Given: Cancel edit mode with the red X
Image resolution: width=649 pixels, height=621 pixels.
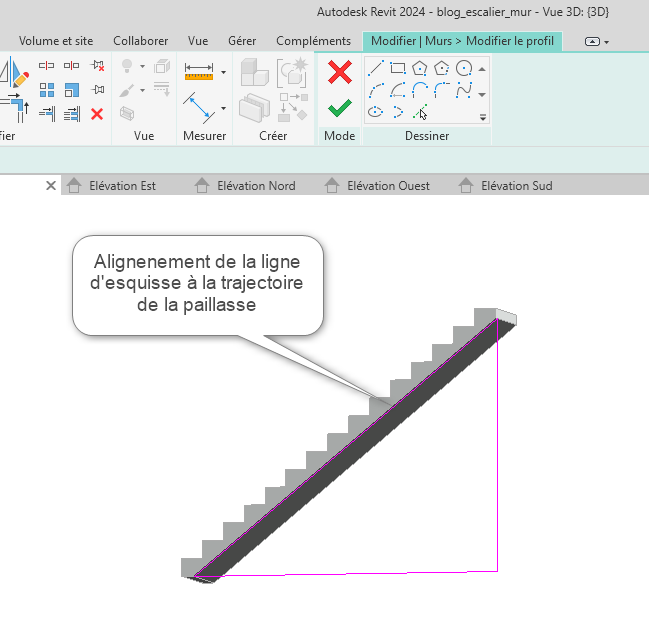Looking at the screenshot, I should pyautogui.click(x=340, y=72).
